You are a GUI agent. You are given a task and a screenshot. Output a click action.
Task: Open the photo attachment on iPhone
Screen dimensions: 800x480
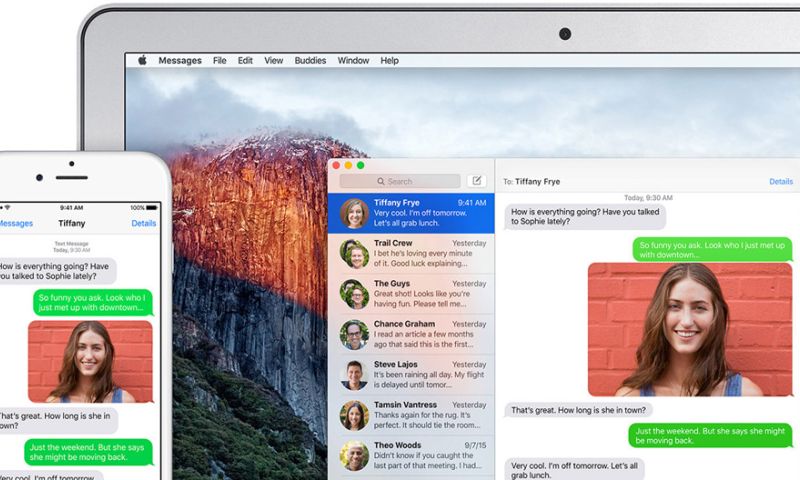coord(90,362)
